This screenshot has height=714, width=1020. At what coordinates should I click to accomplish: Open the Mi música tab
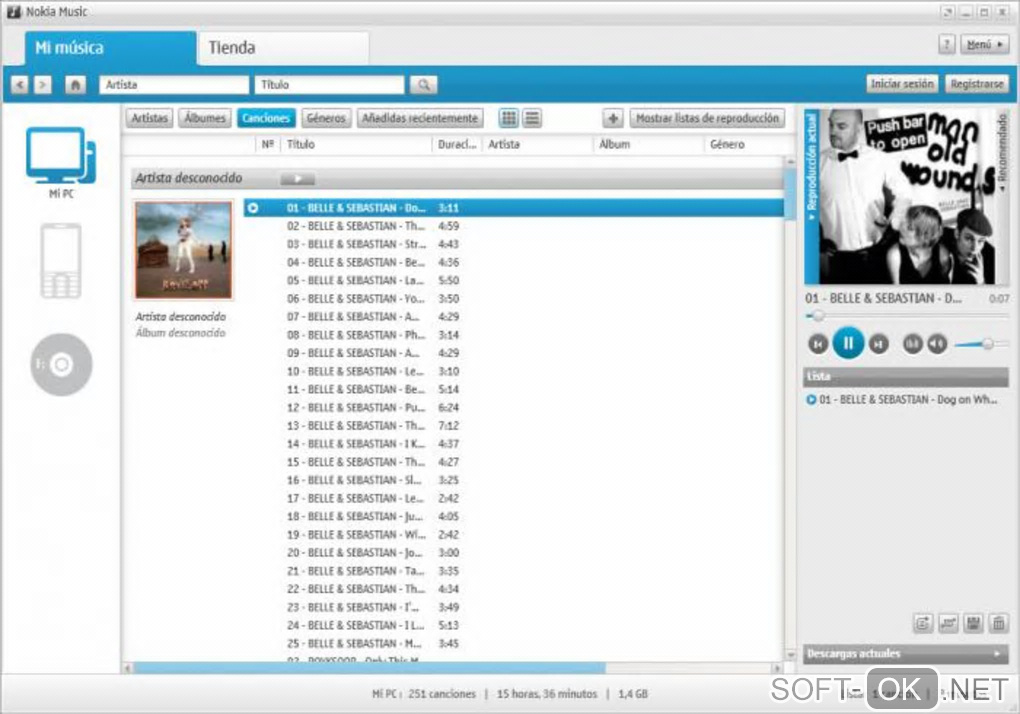111,48
